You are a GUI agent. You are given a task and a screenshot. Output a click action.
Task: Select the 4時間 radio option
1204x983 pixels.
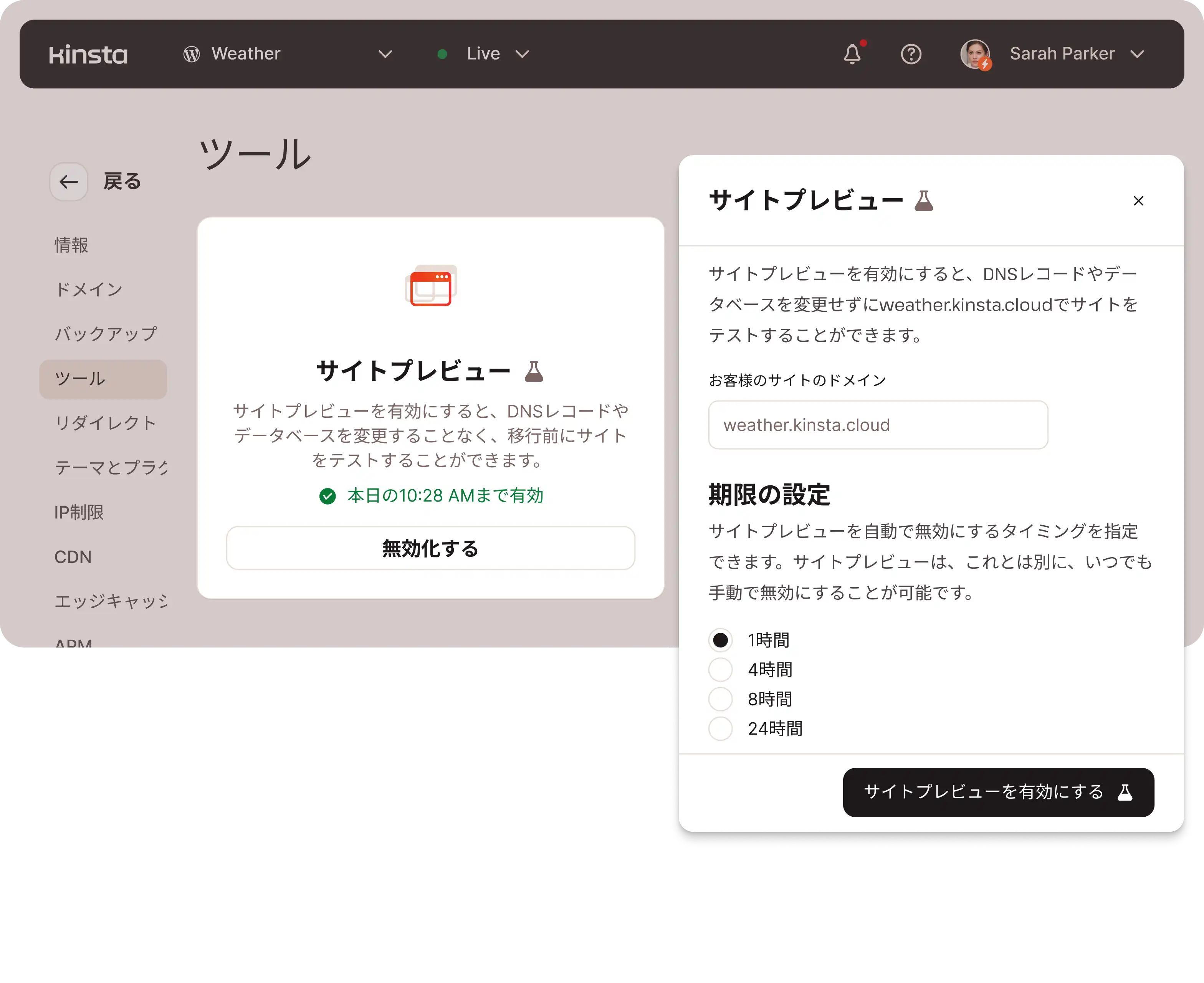click(721, 670)
